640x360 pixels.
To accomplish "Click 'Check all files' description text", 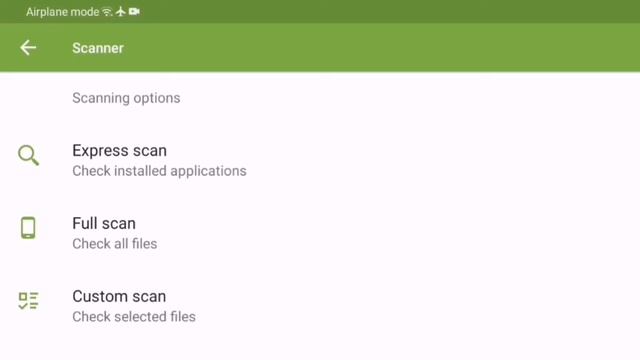I will tap(115, 244).
